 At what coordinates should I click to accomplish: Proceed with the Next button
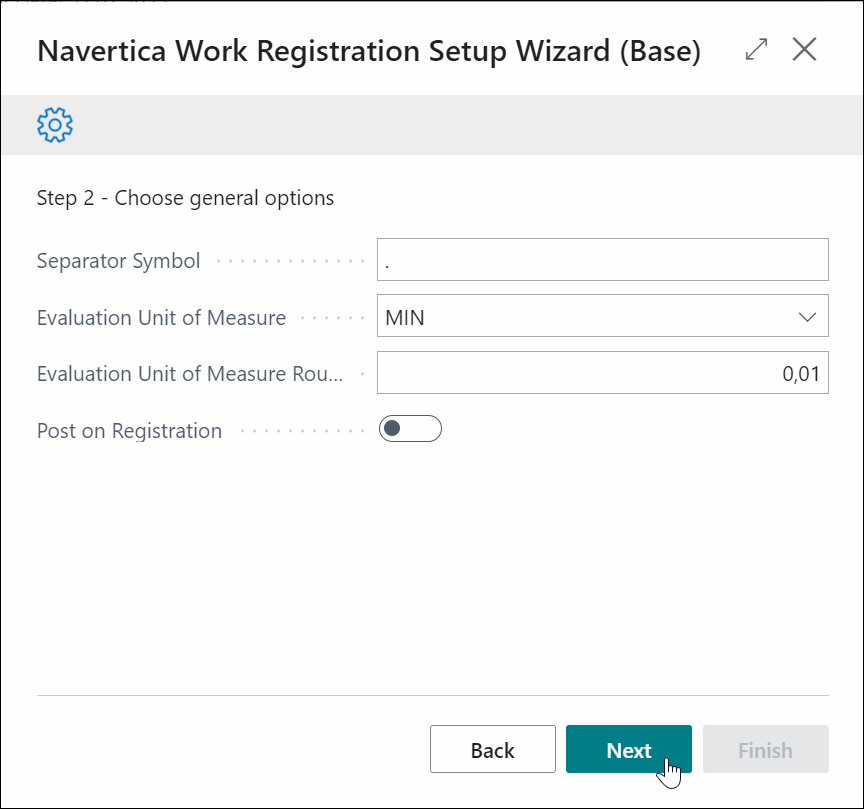click(x=629, y=749)
